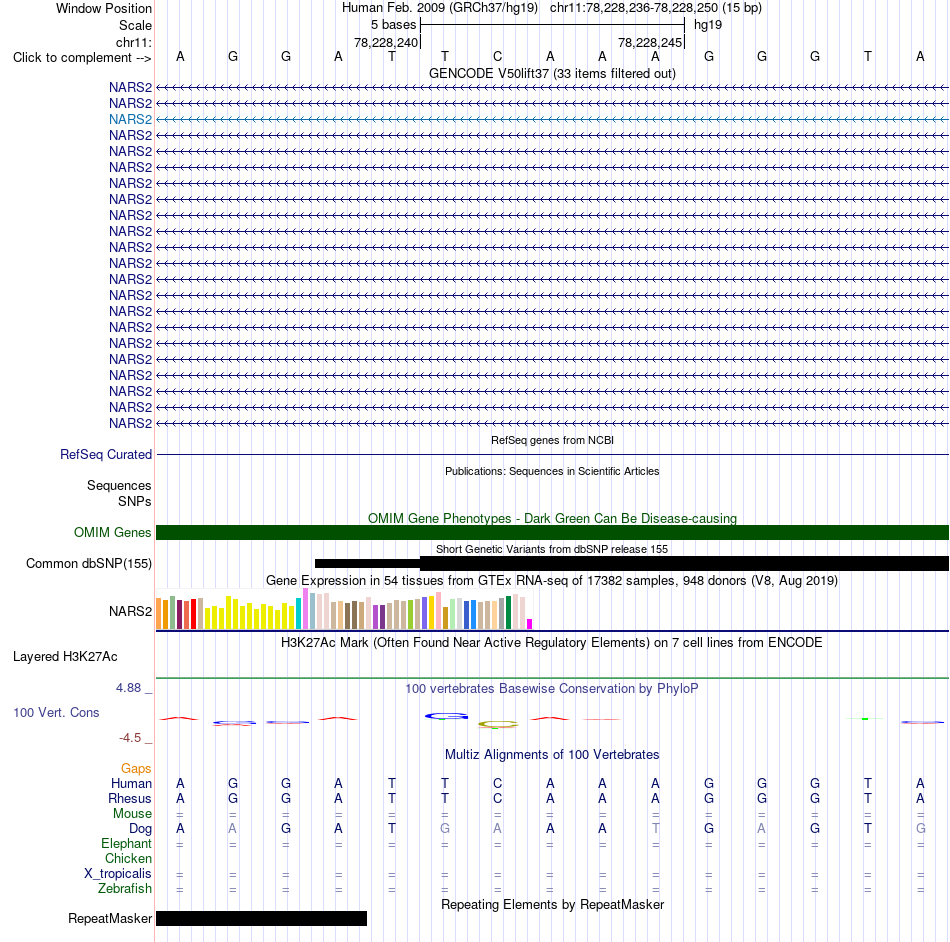Select the 'Zebrafish' alignment row label
This screenshot has height=942, width=950.
click(124, 888)
